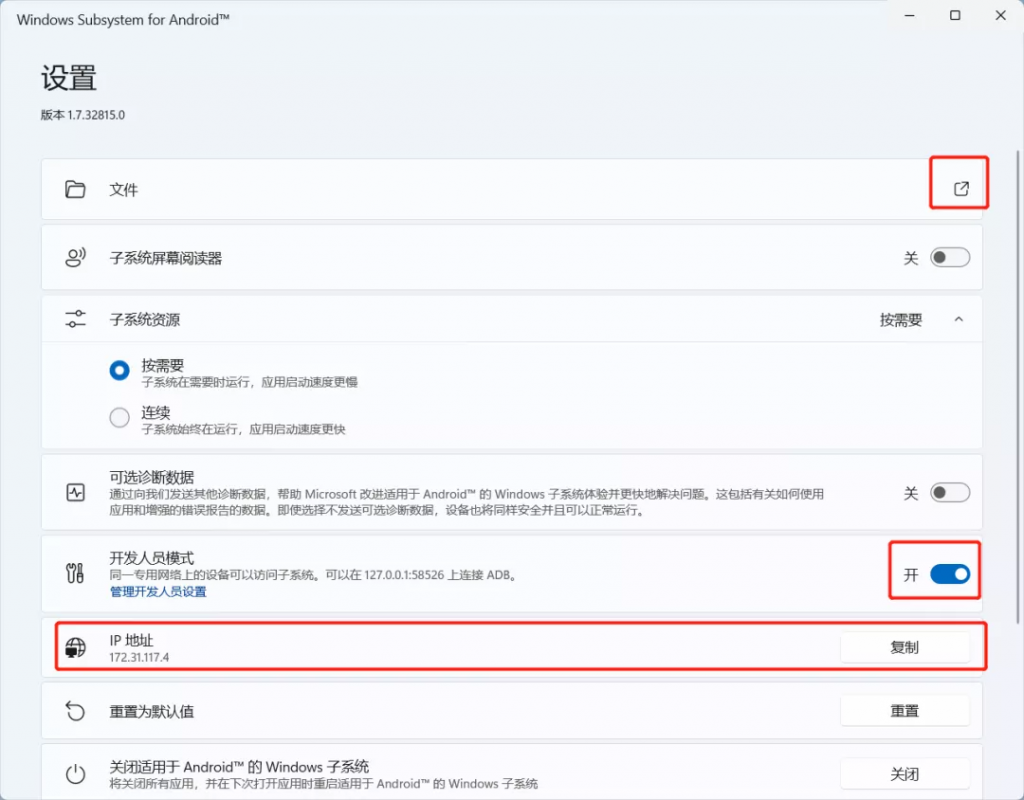Screen dimensions: 1024x800
Task: Click the screen reader icon beside 子系统屏幕阅读器
Action: pos(75,257)
